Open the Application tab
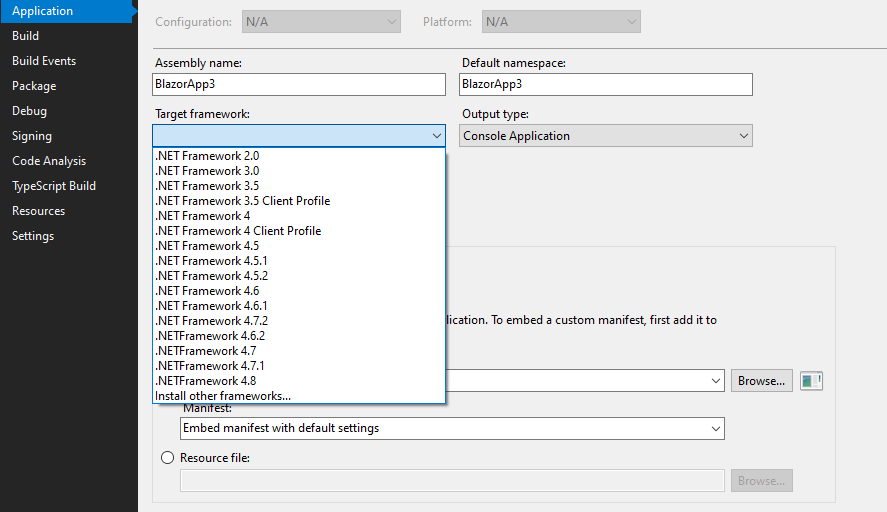Viewport: 887px width, 512px height. click(67, 11)
